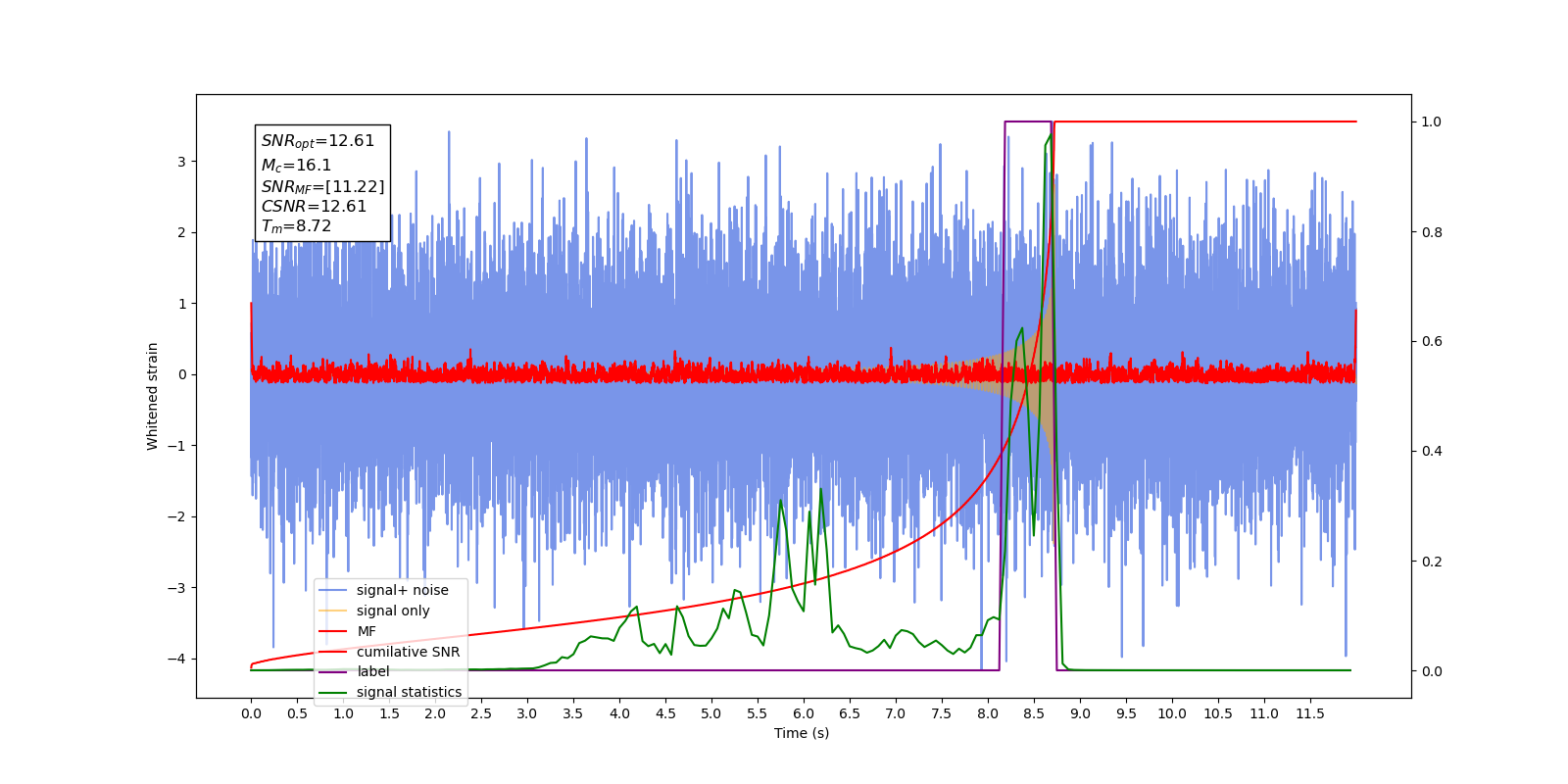Click the 2 tick label on the strain axis
1568x784 pixels.
pyautogui.click(x=181, y=232)
